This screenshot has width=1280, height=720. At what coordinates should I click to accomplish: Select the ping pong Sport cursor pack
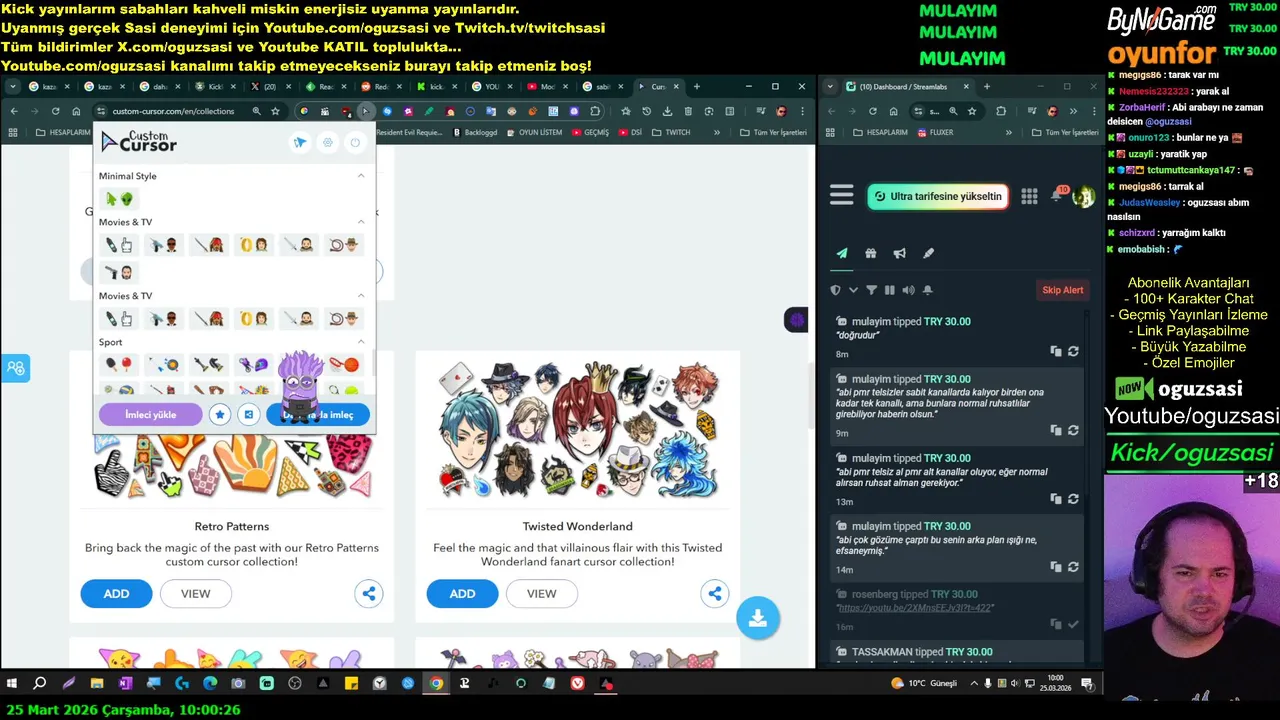(118, 365)
